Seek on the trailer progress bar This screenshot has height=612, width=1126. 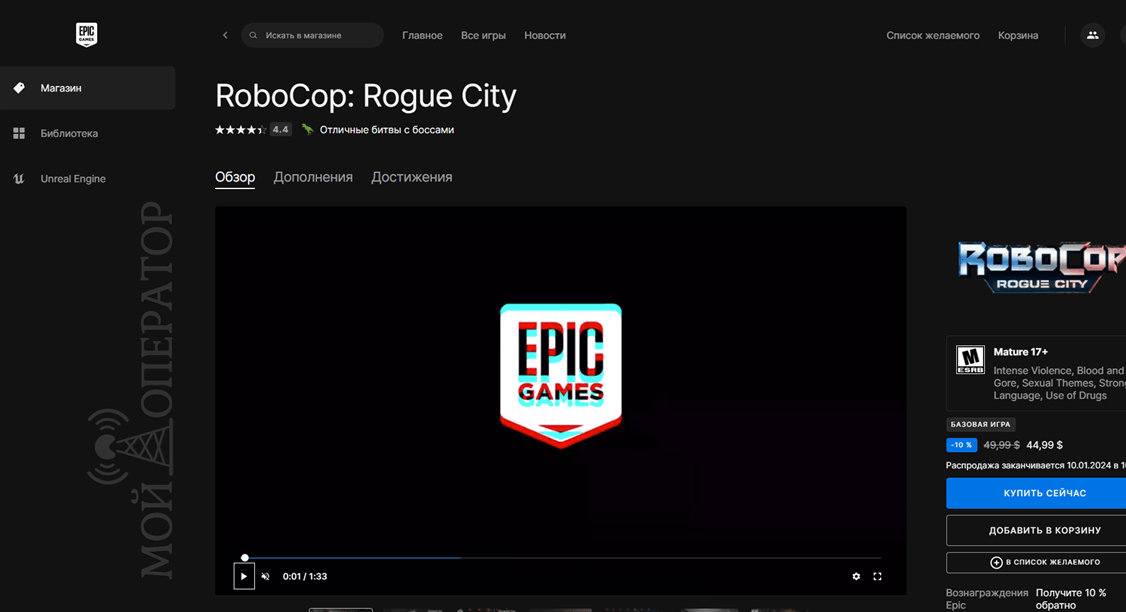point(562,557)
